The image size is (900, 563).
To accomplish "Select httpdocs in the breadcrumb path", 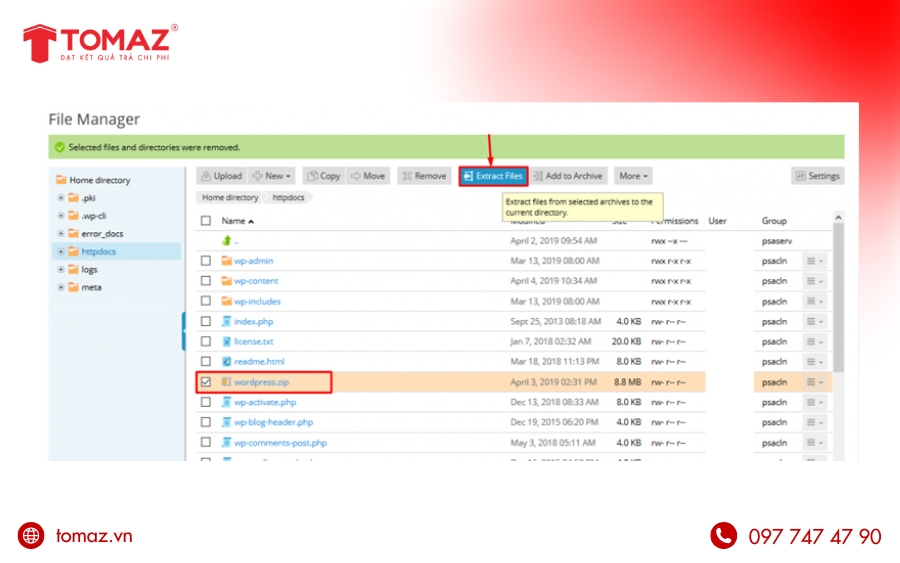I will [x=288, y=198].
